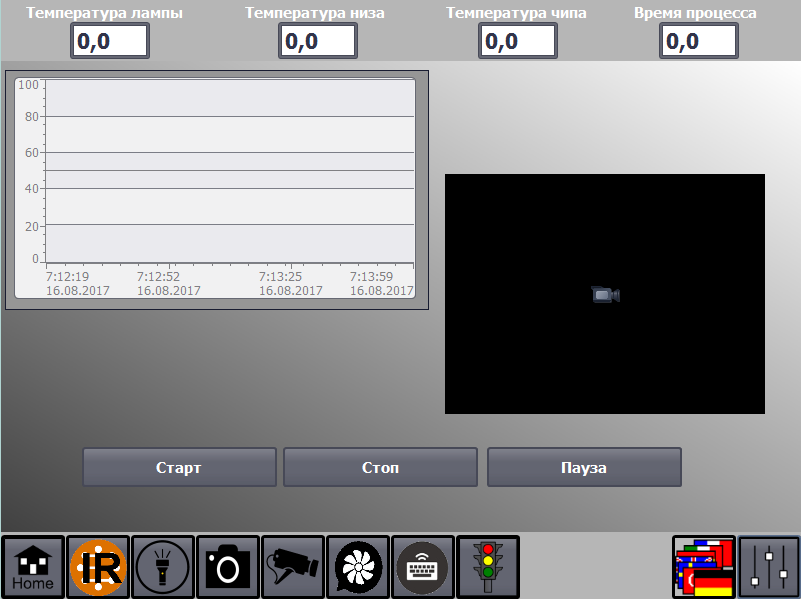
Task: Open the settings sliders icon
Action: pos(769,567)
